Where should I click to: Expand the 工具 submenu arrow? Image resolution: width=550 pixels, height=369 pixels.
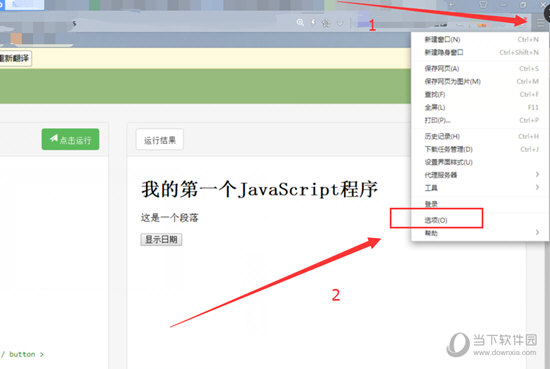point(537,187)
